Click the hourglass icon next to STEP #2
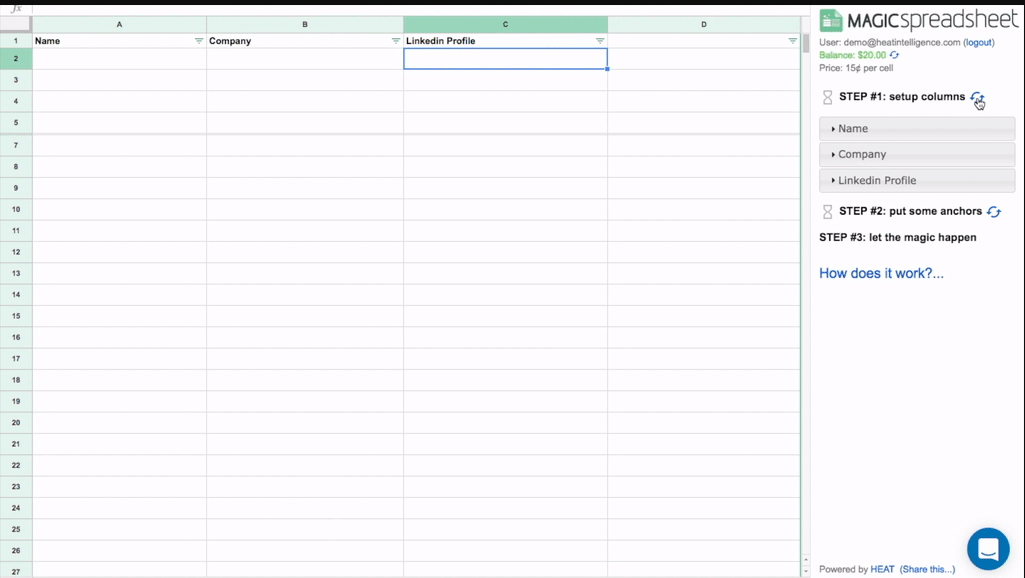 click(x=827, y=212)
